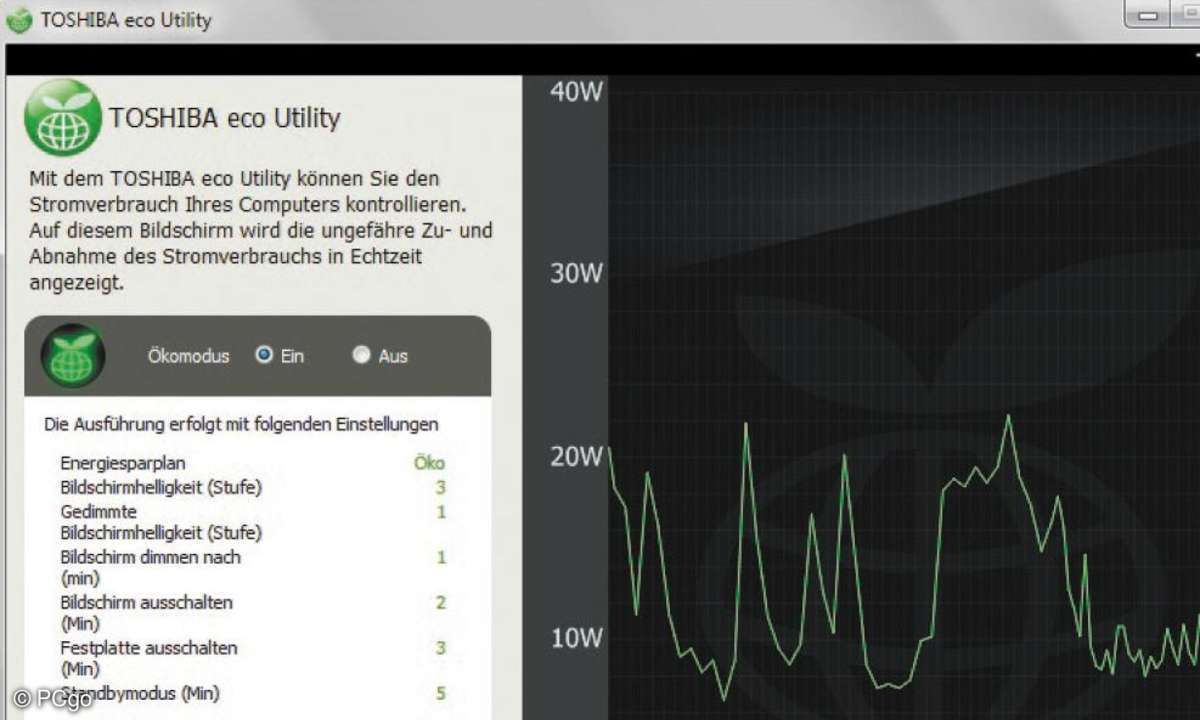Click value 2 of Bildschirm ausschalten

pos(441,603)
